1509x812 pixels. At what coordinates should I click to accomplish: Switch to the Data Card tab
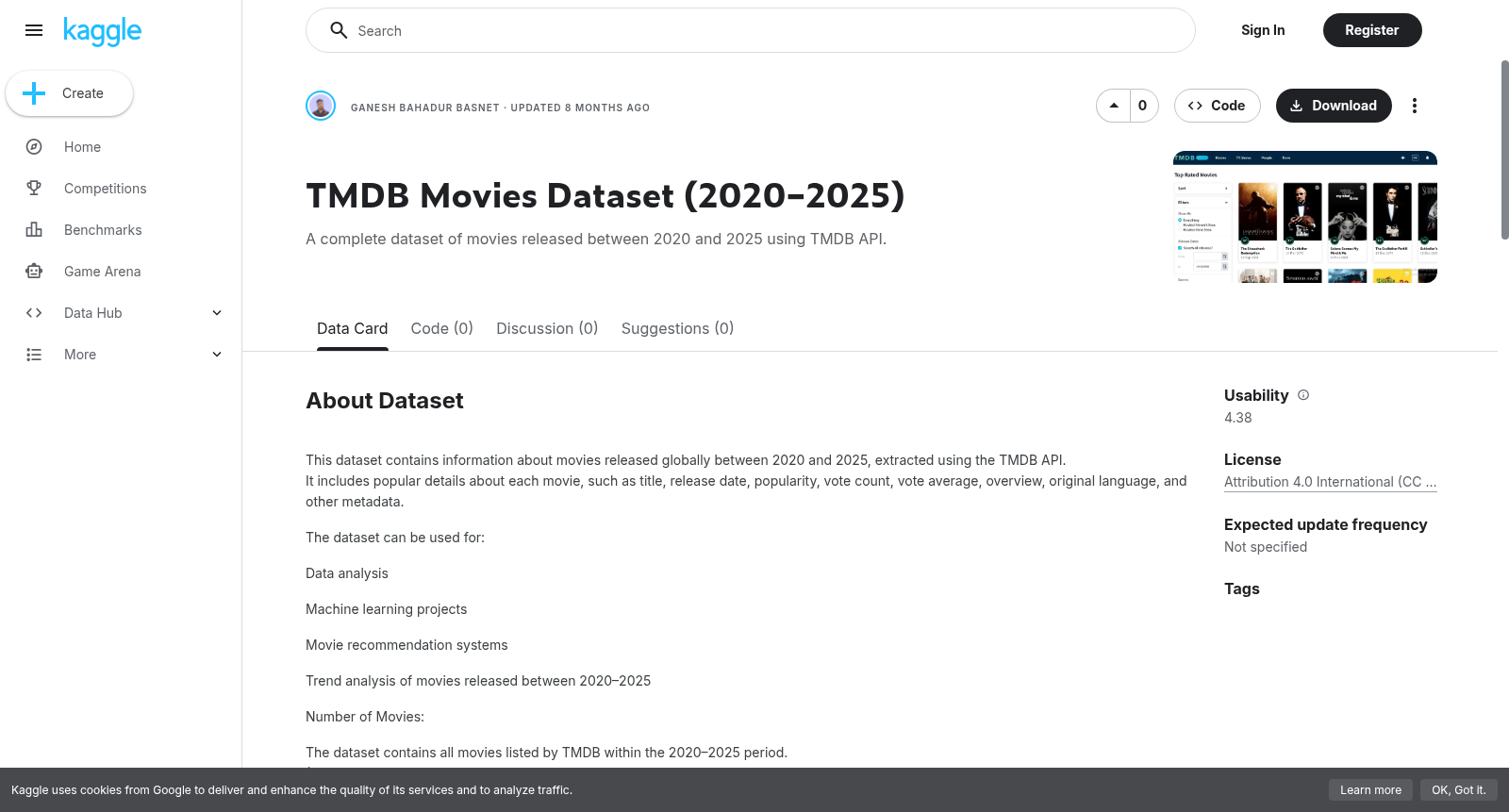[x=353, y=328]
